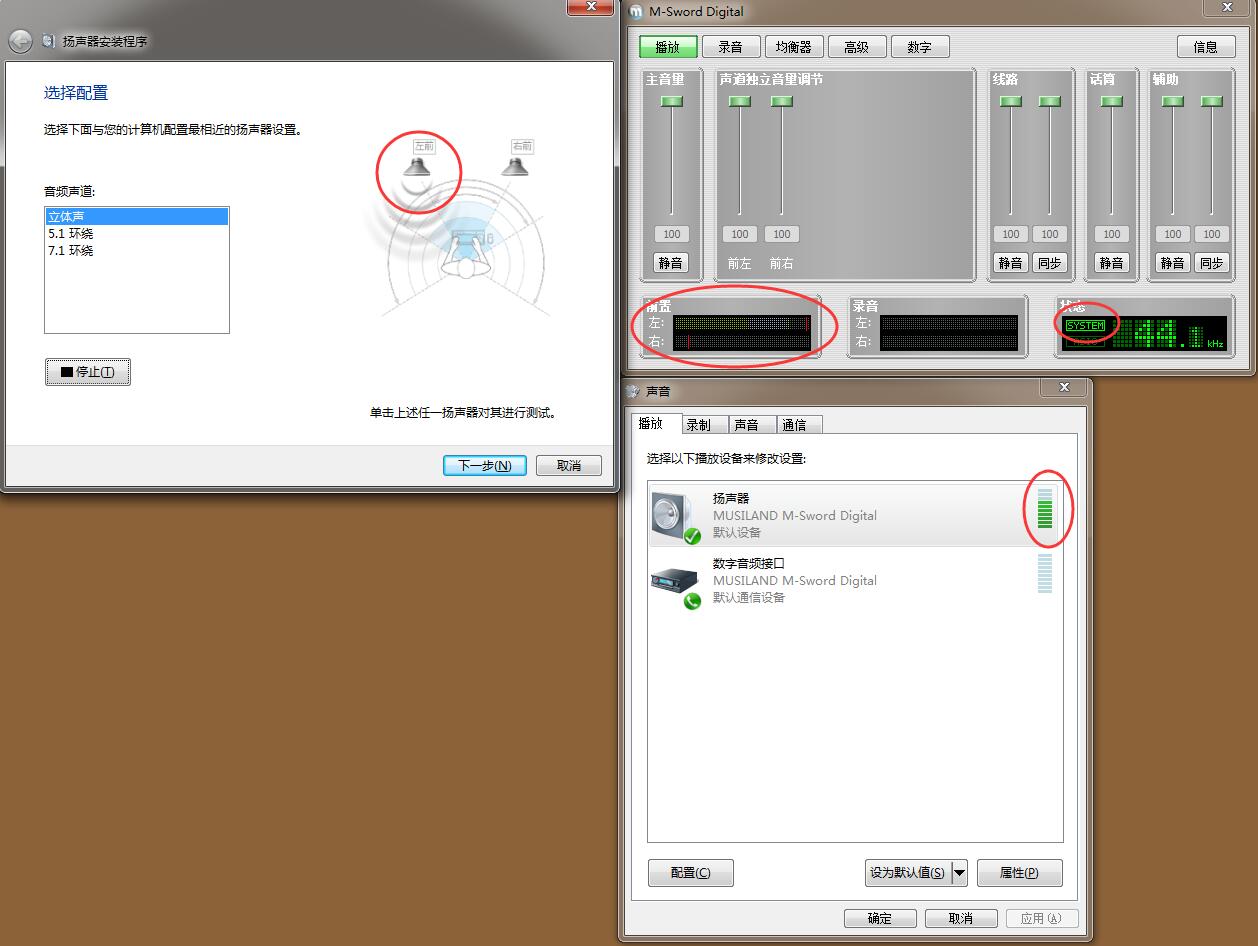1258x946 pixels.
Task: Click the 声音 window title bar icon
Action: (x=633, y=392)
